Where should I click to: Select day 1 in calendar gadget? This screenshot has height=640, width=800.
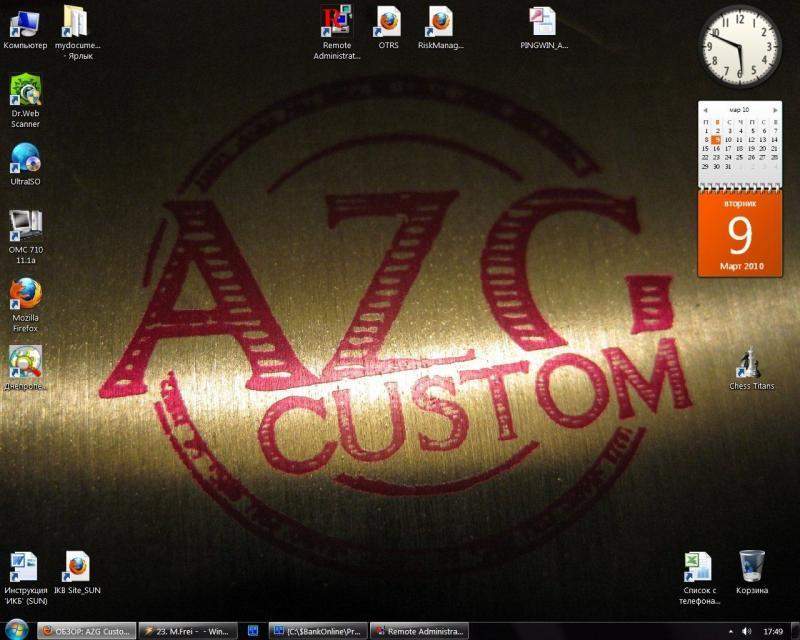pyautogui.click(x=706, y=131)
